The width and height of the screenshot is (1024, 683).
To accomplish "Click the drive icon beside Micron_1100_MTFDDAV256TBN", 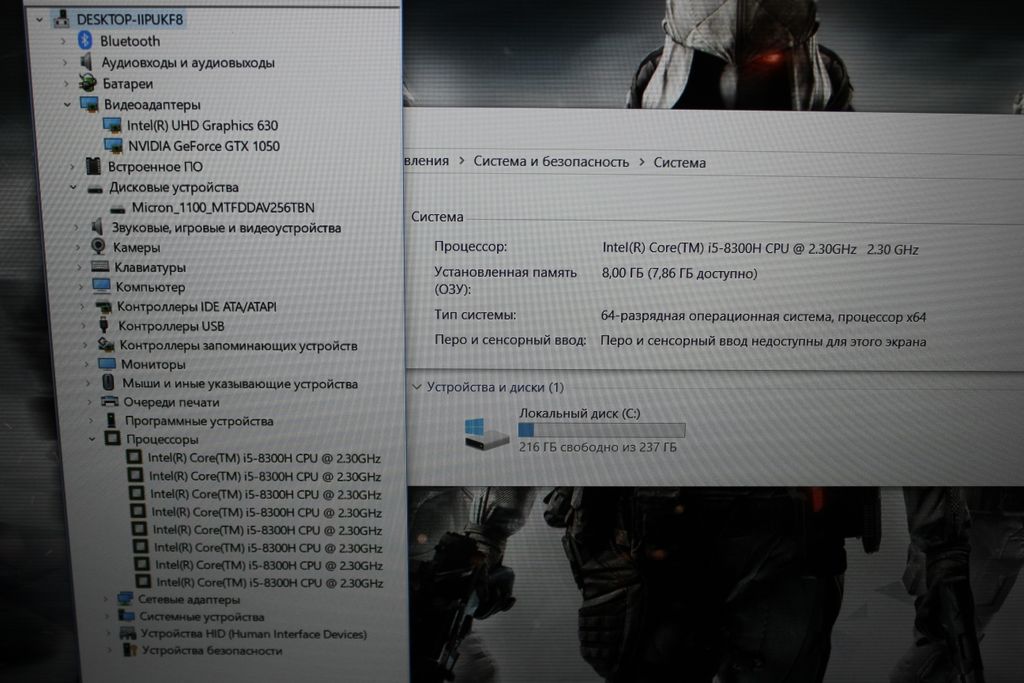I will tap(118, 209).
